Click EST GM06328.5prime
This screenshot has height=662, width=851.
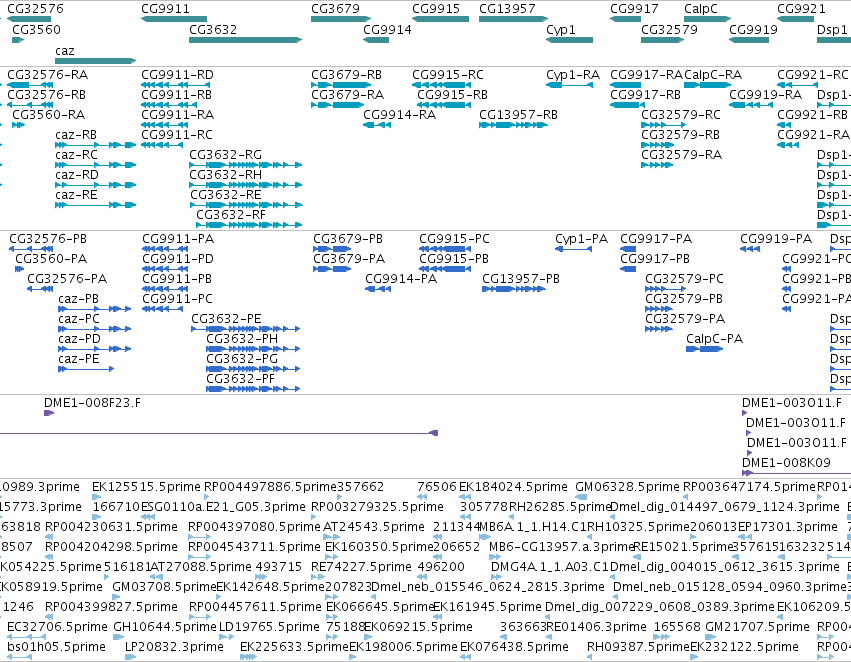pyautogui.click(x=627, y=486)
